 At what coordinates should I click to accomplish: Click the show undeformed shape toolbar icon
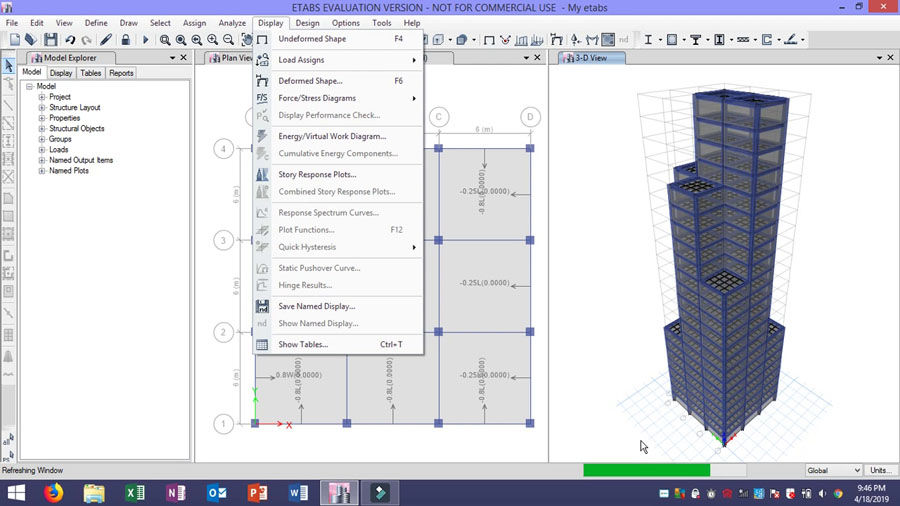pyautogui.click(x=489, y=40)
